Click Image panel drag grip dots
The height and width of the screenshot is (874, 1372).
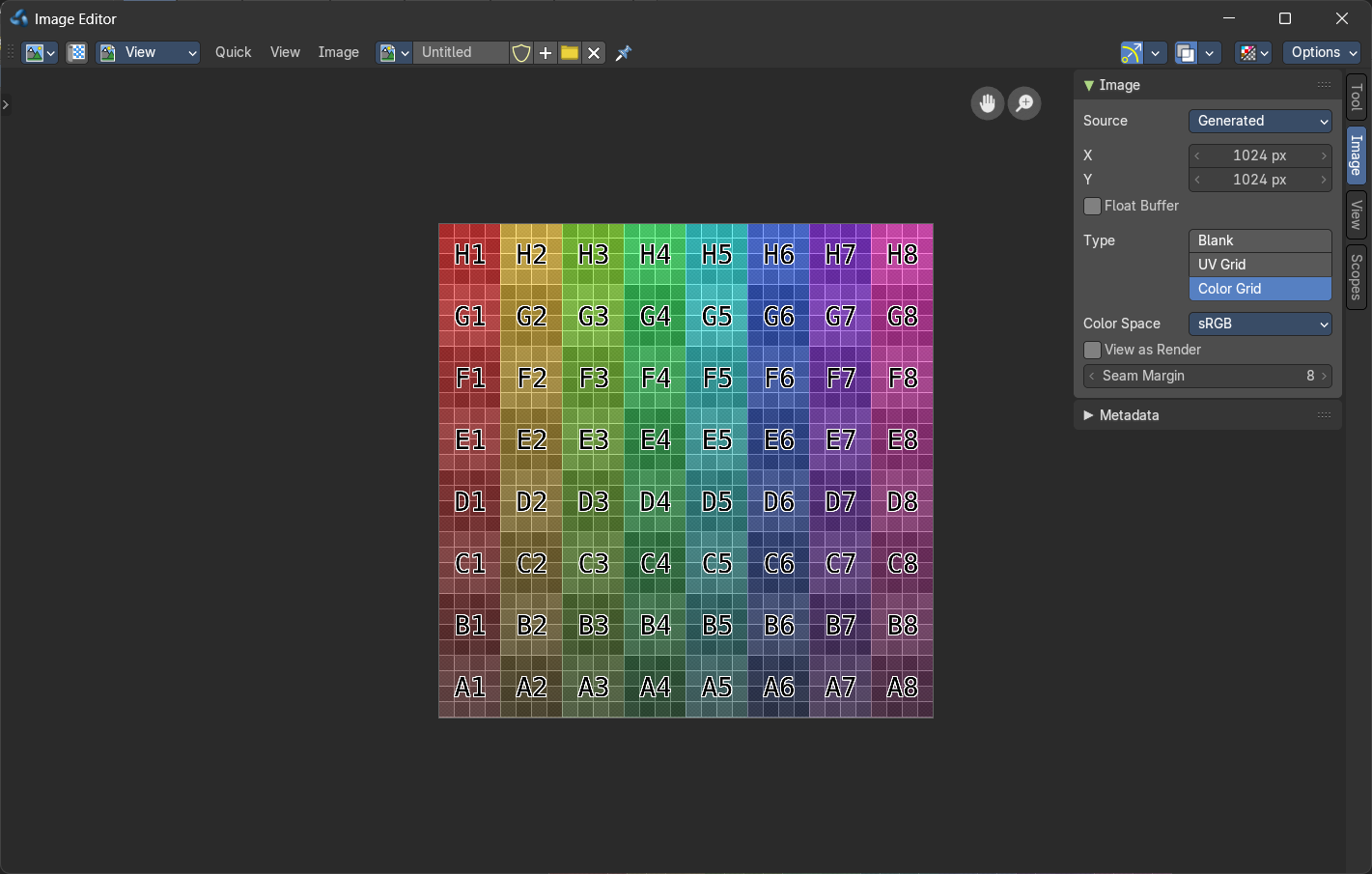tap(1324, 85)
